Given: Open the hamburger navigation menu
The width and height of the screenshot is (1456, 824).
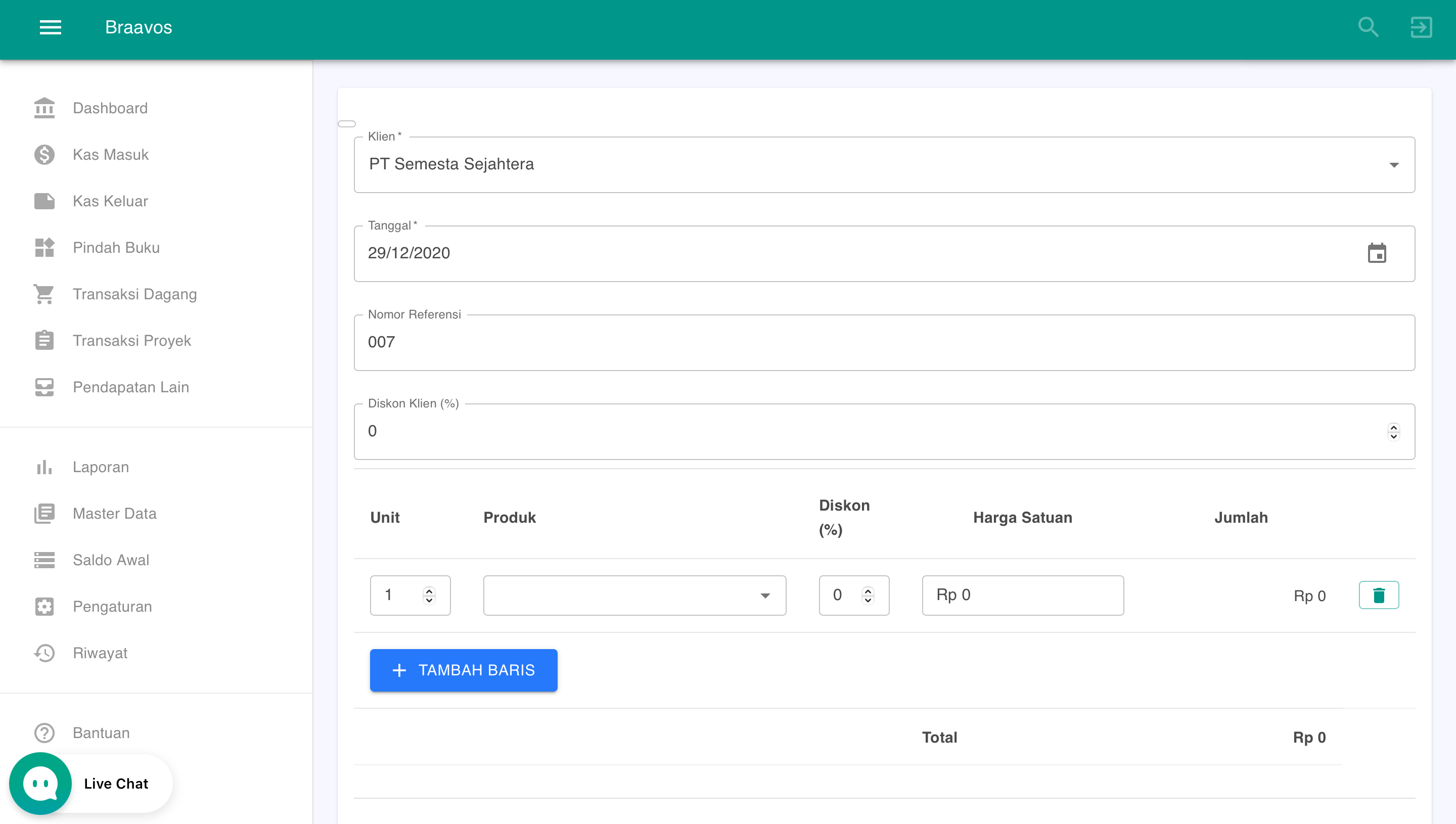Looking at the screenshot, I should coord(51,27).
